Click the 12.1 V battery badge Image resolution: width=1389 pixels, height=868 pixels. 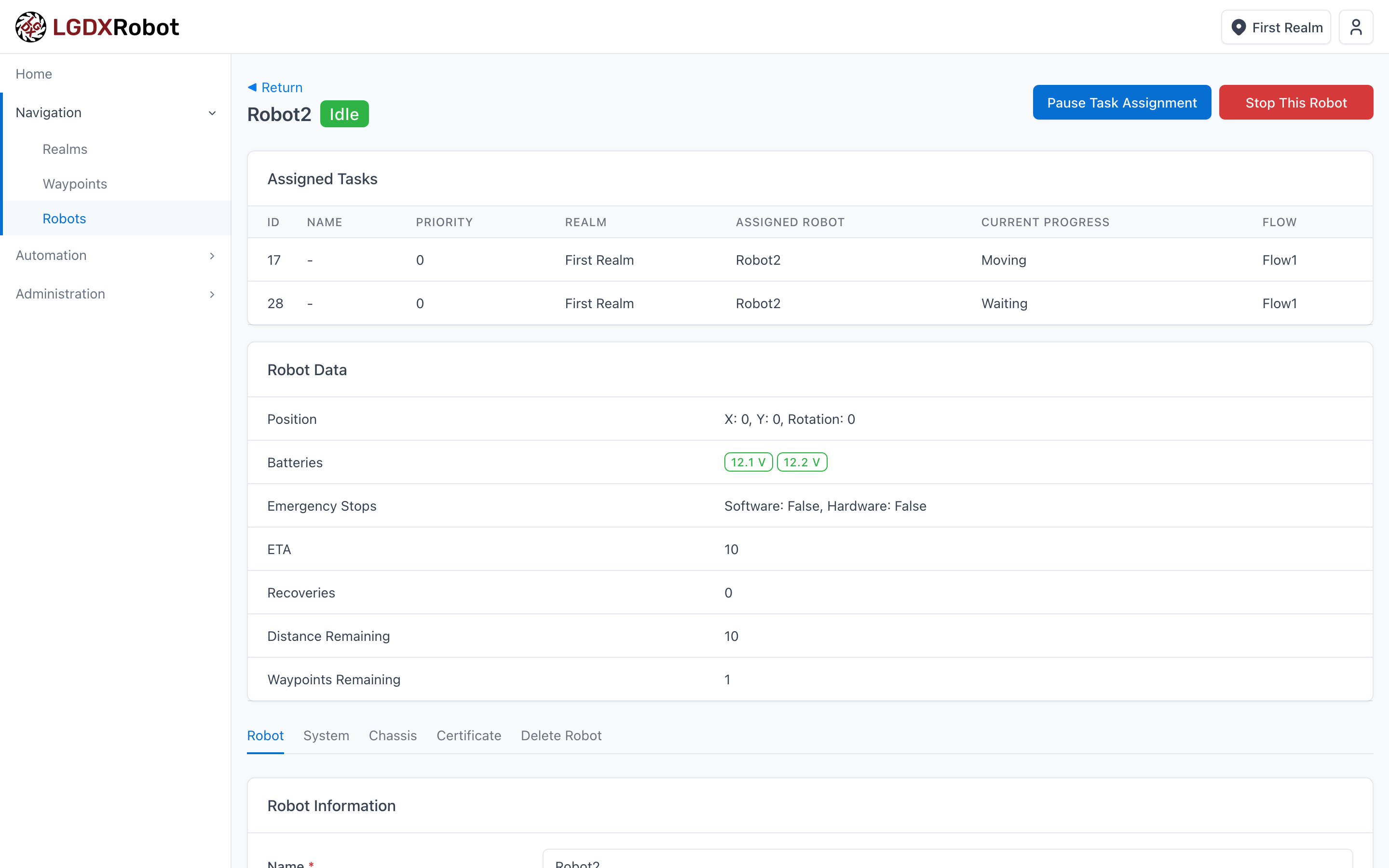pos(748,462)
